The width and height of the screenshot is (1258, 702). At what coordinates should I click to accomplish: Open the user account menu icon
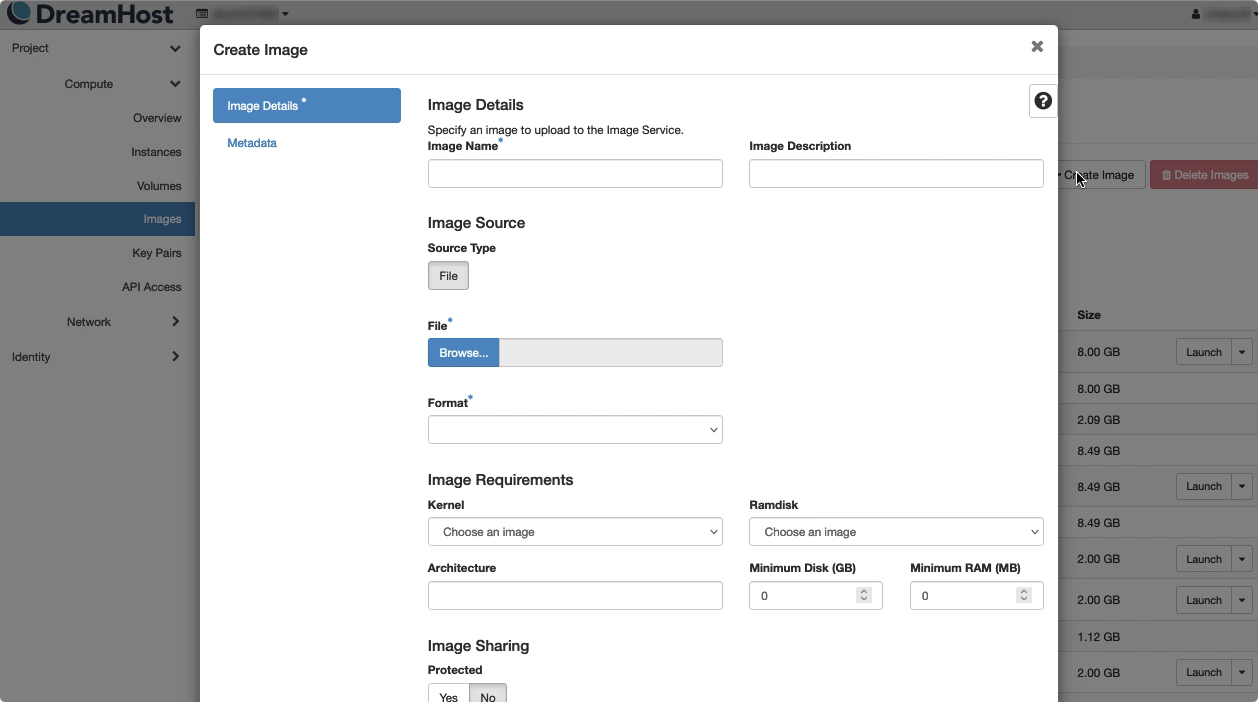click(x=1196, y=14)
